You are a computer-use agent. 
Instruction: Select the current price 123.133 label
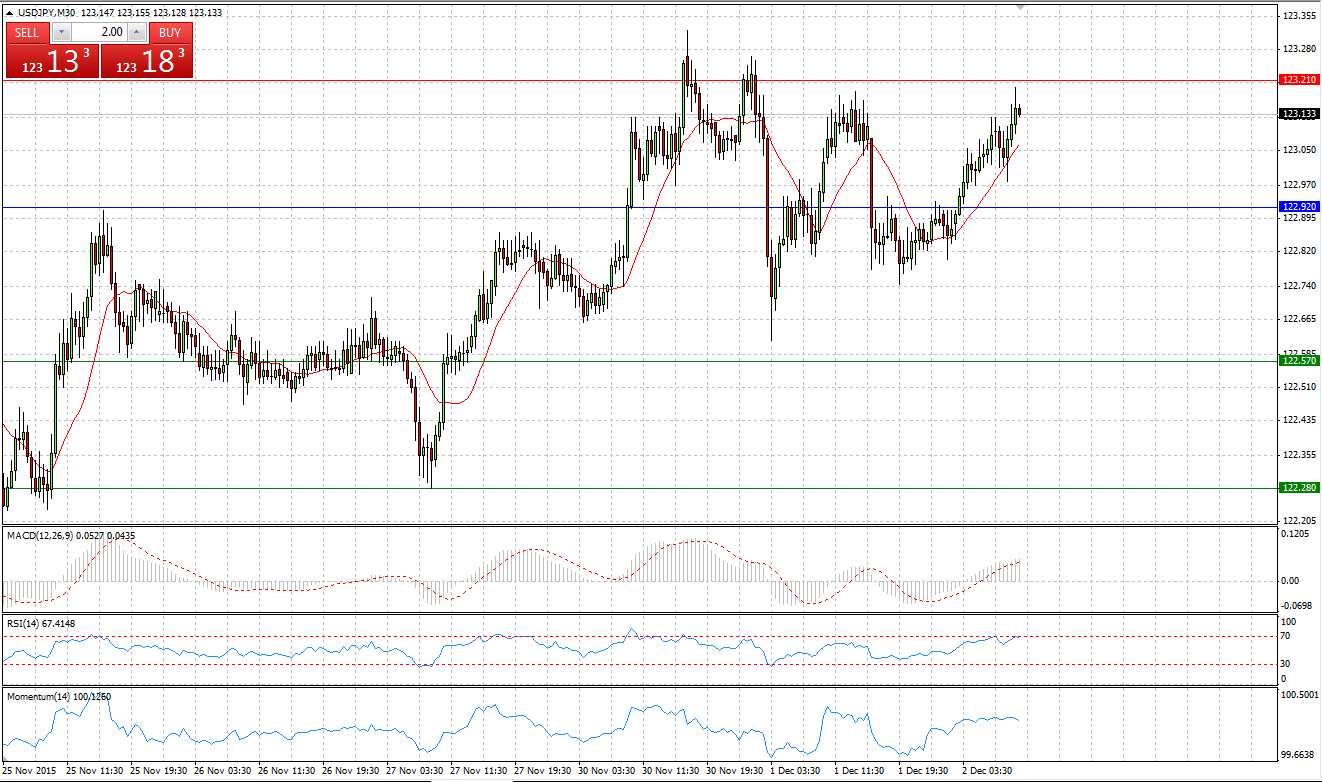coord(1297,114)
